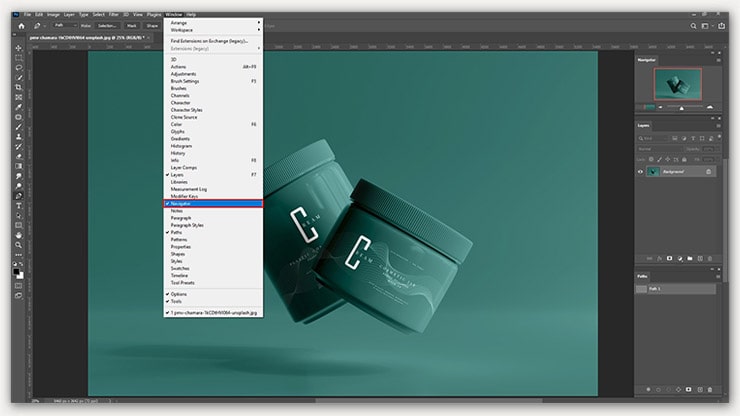Open the Path mode dropdown in options bar
740x416 pixels.
coord(63,25)
